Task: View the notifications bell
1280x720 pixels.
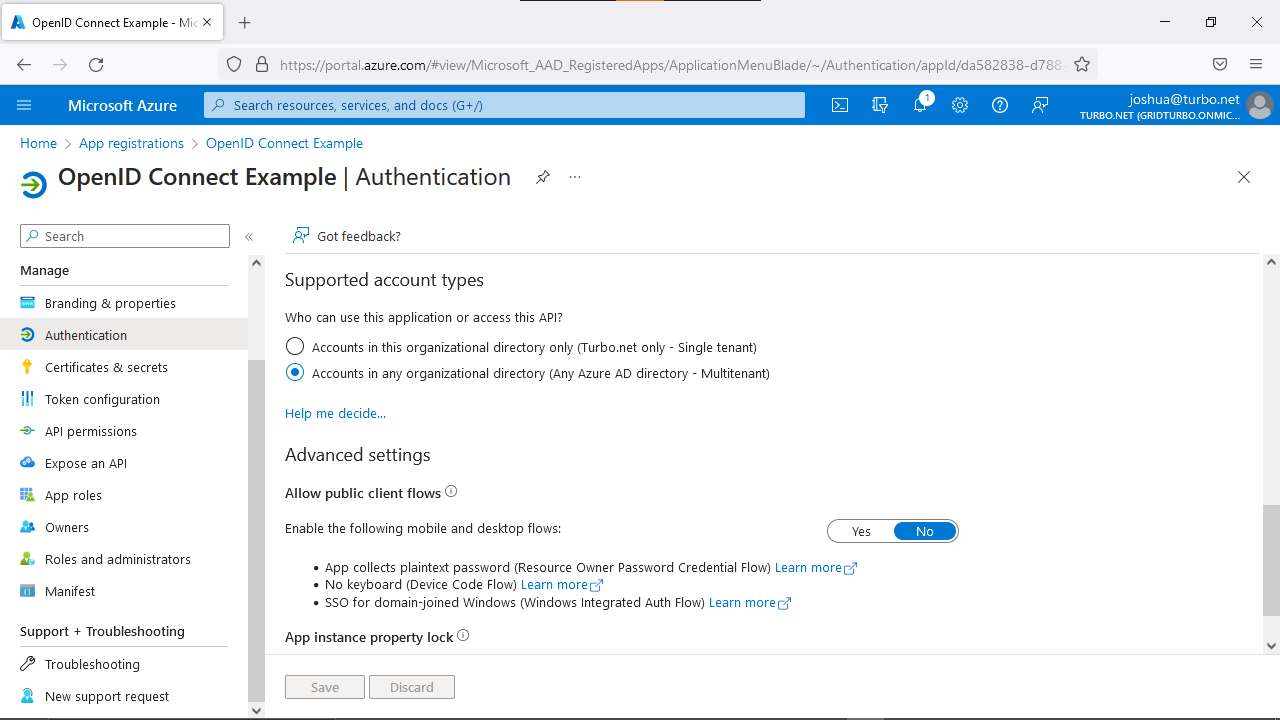Action: (920, 104)
